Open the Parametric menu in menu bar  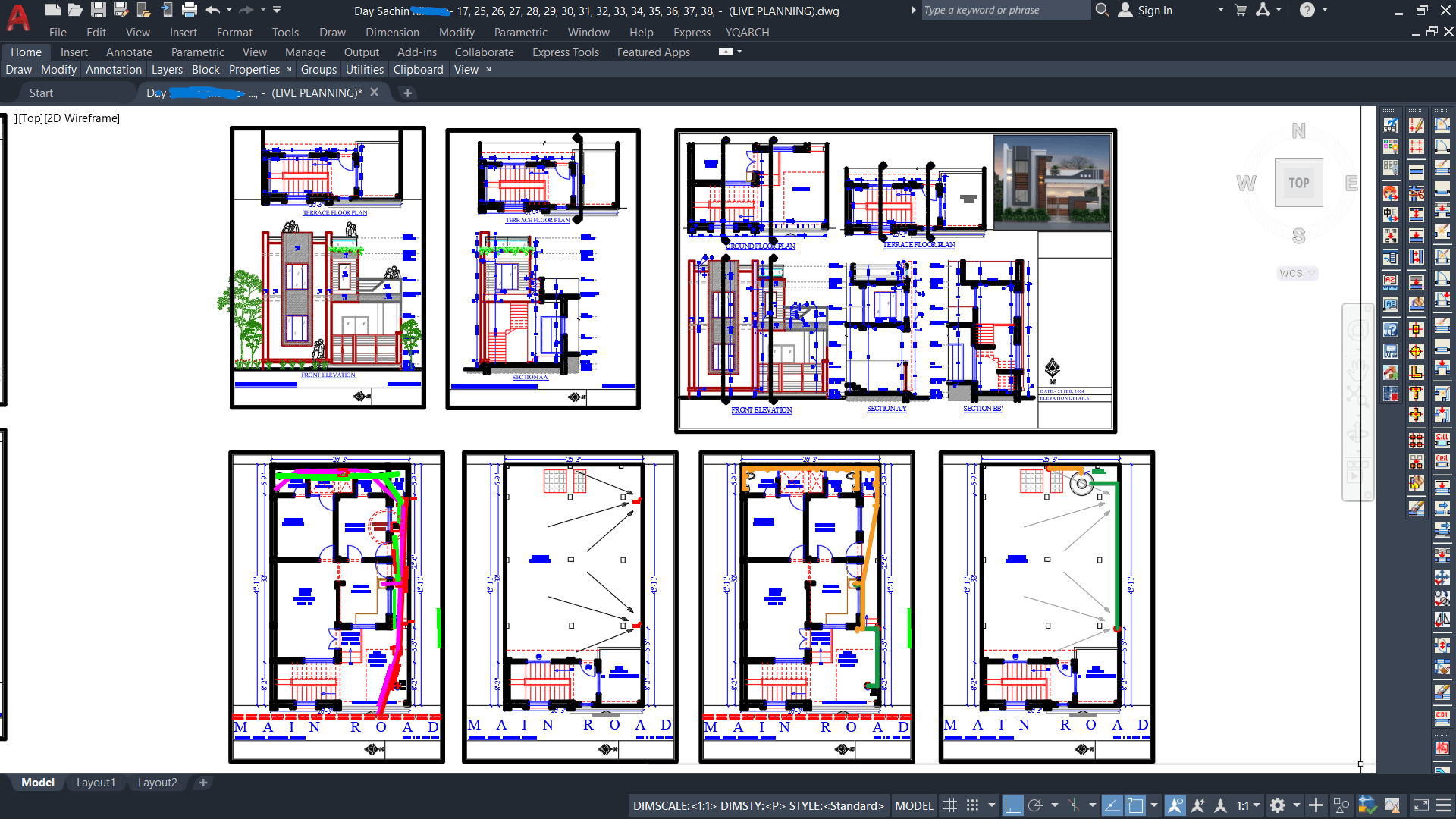(520, 33)
